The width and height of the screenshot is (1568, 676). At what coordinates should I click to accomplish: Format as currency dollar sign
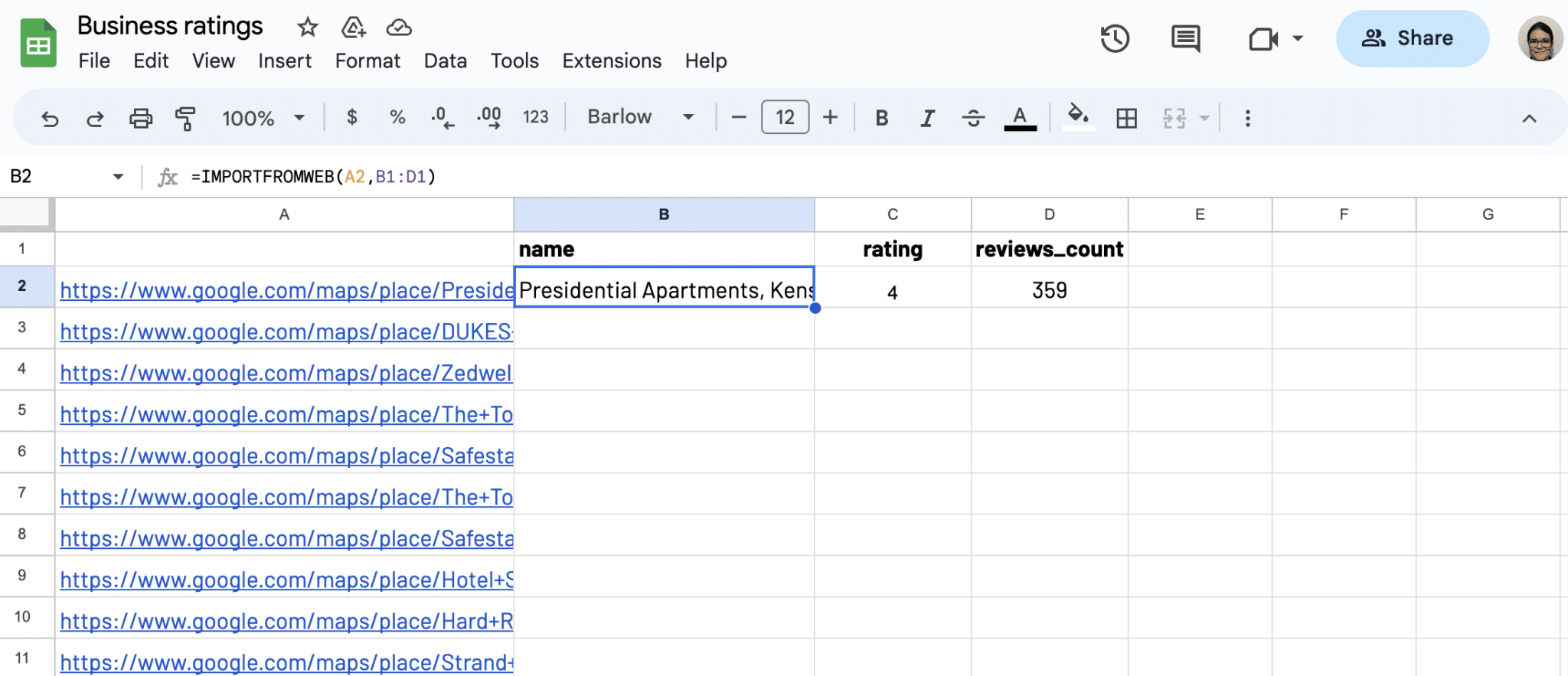352,117
